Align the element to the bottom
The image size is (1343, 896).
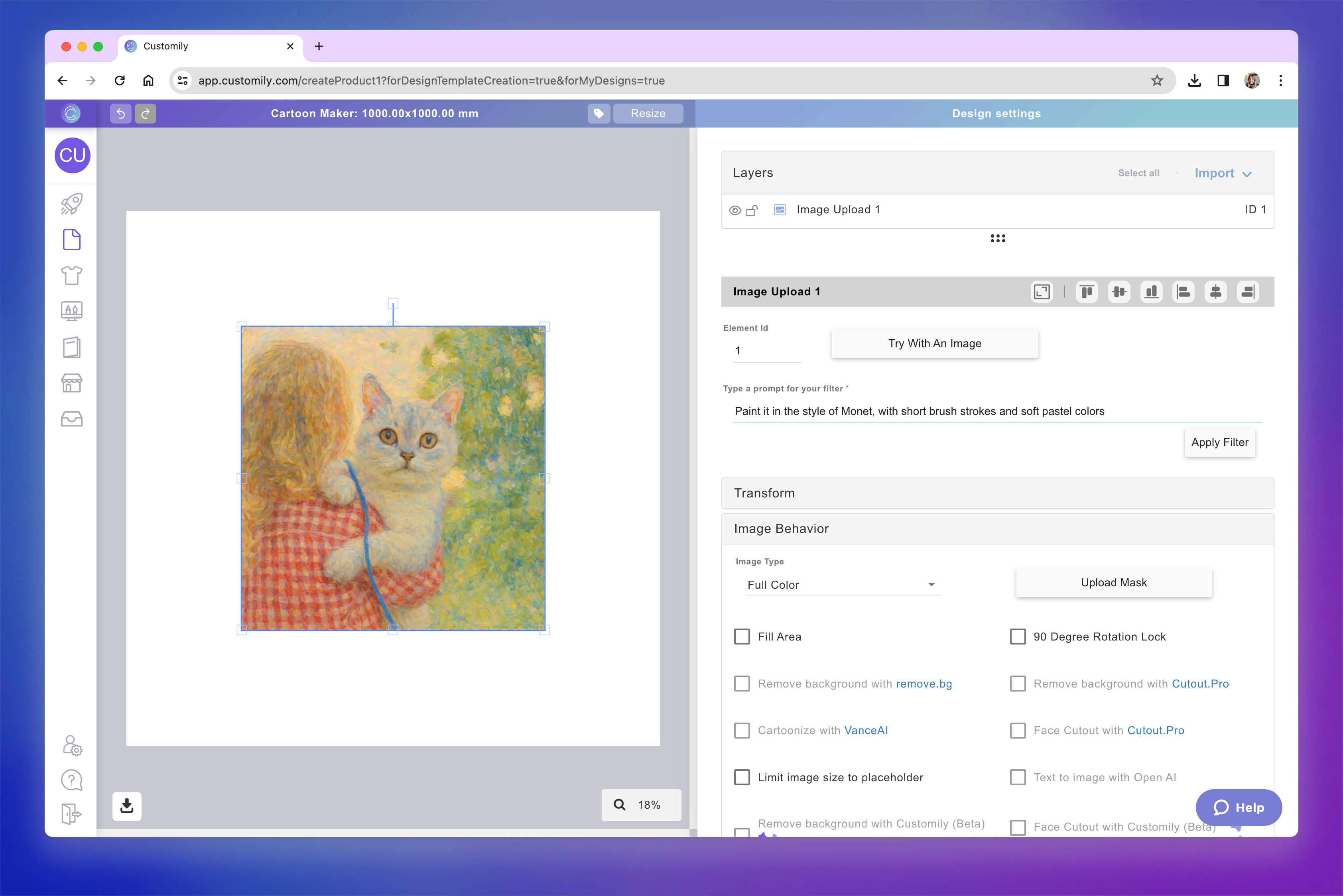[x=1152, y=292]
